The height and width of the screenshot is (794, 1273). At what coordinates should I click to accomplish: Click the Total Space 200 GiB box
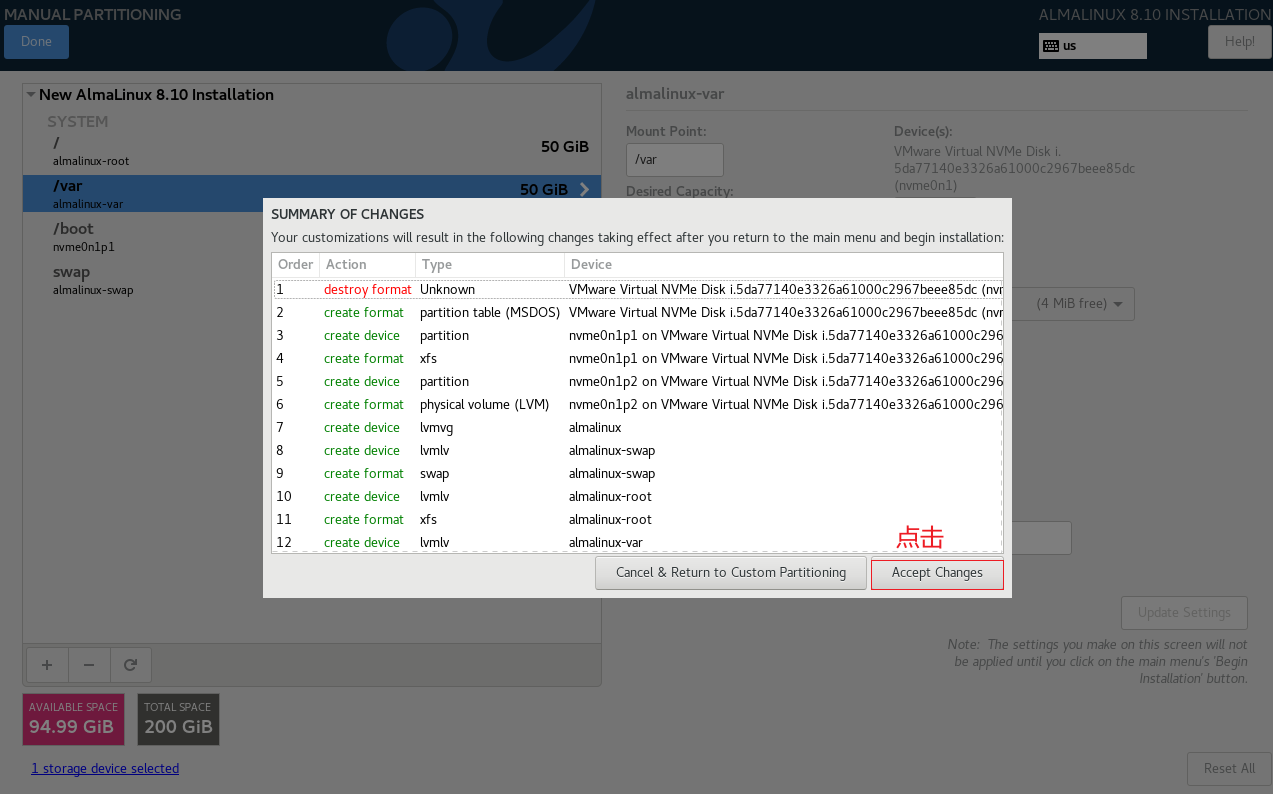(x=178, y=719)
